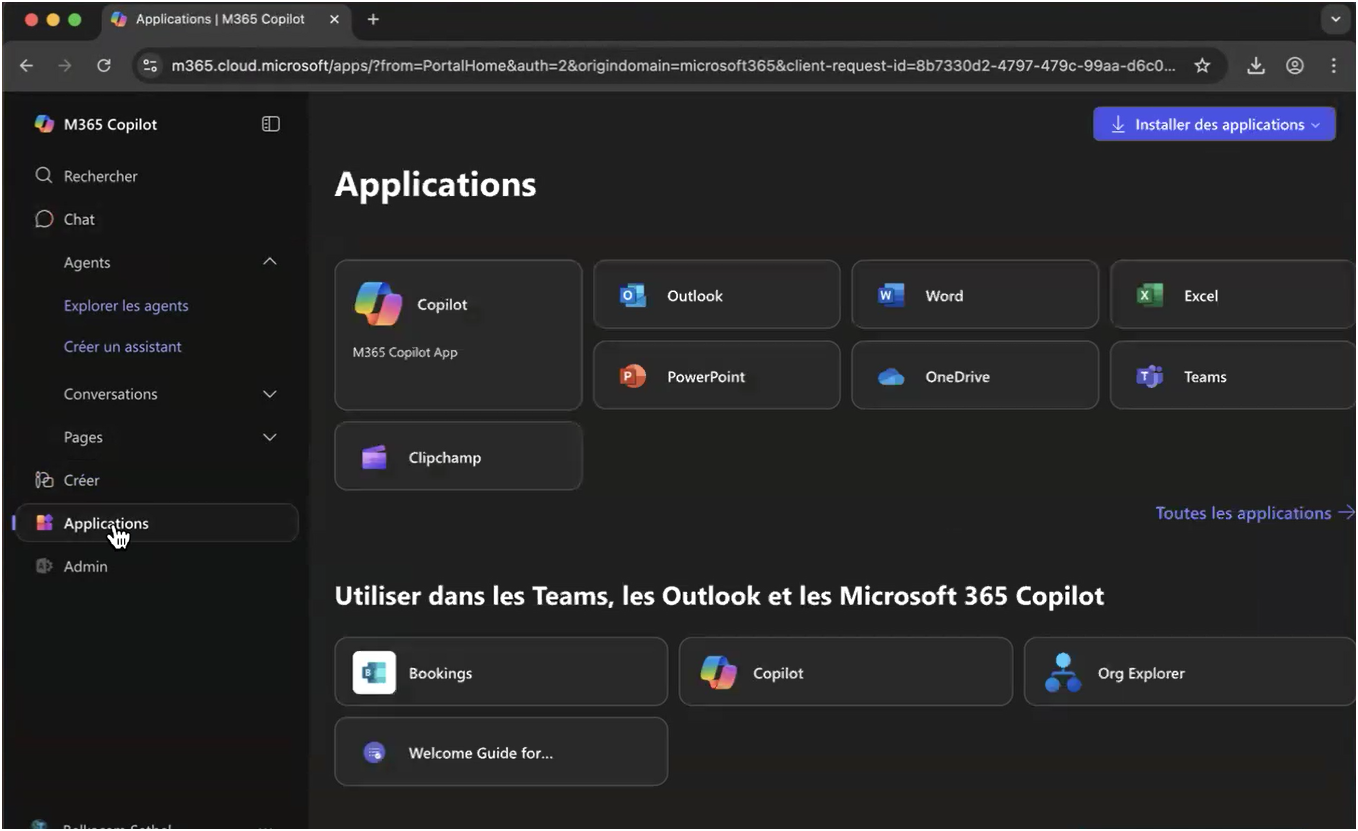Bookmark this page with the star icon
1358x831 pixels.
click(x=1202, y=65)
